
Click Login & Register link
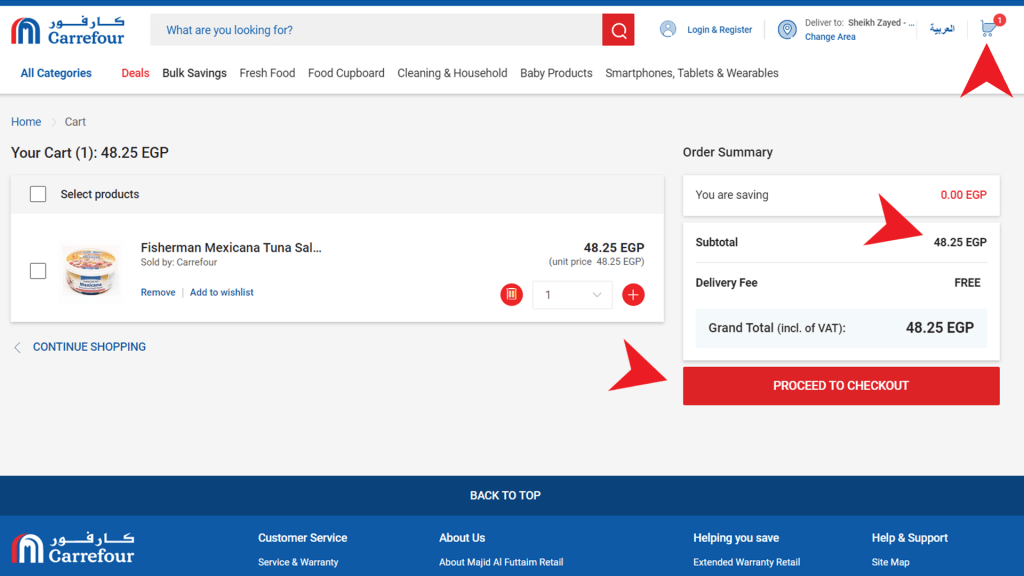tap(719, 29)
